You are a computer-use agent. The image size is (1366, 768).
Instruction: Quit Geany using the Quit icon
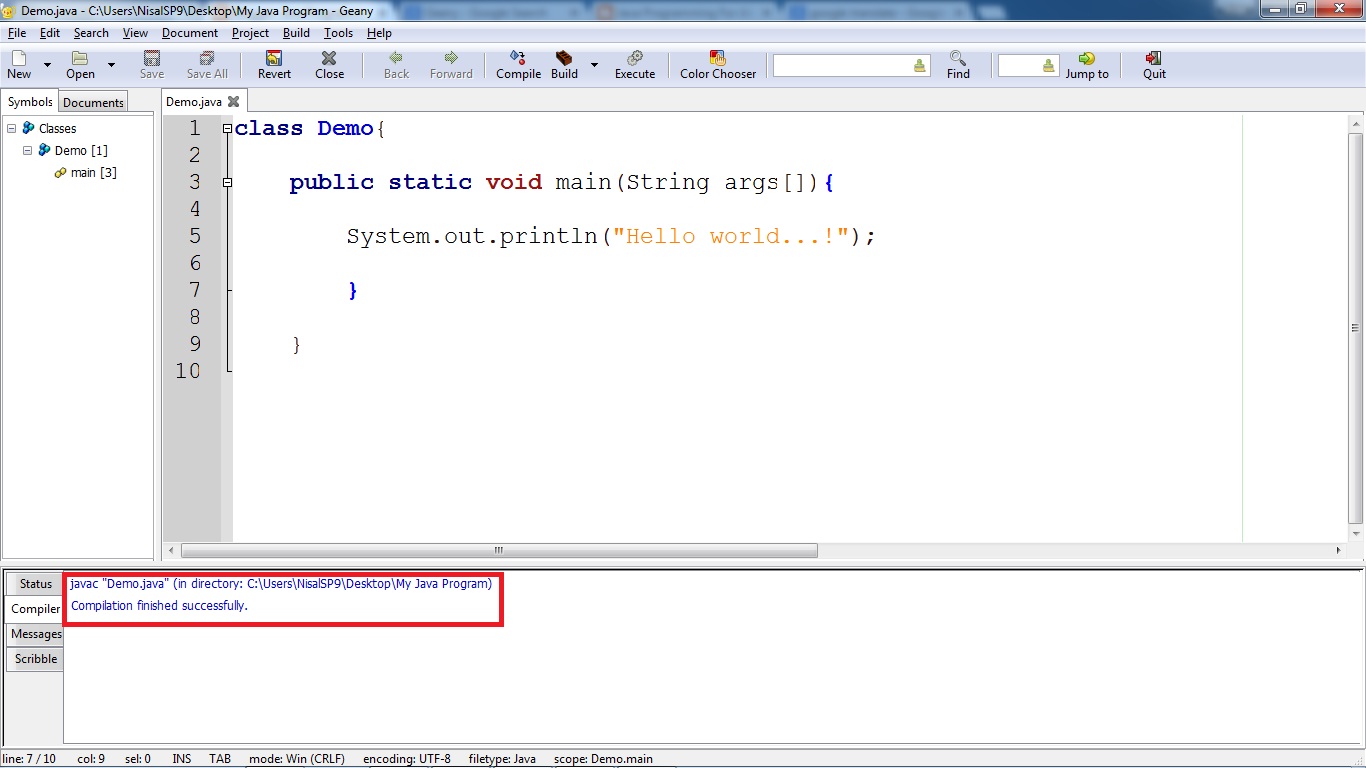(x=1154, y=65)
